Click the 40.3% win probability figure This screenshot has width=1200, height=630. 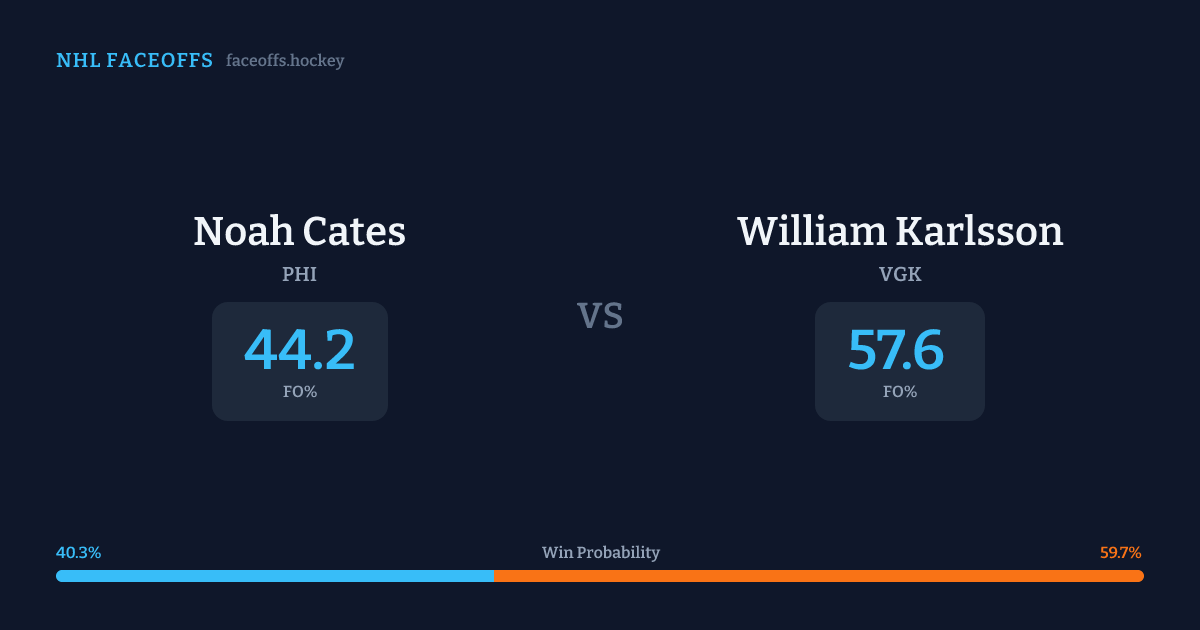[x=78, y=552]
